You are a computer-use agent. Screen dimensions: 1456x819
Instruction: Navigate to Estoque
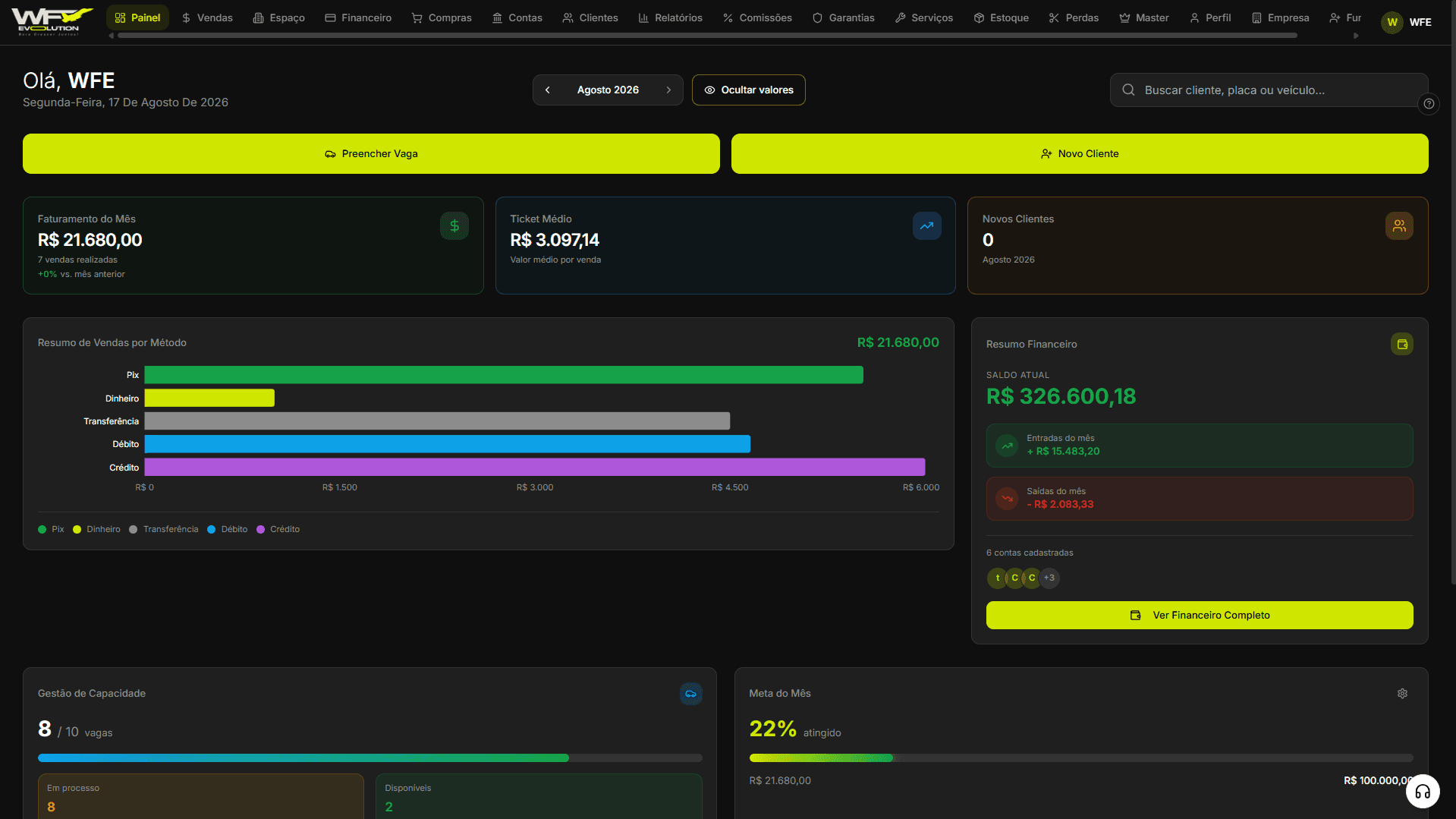click(x=1002, y=17)
